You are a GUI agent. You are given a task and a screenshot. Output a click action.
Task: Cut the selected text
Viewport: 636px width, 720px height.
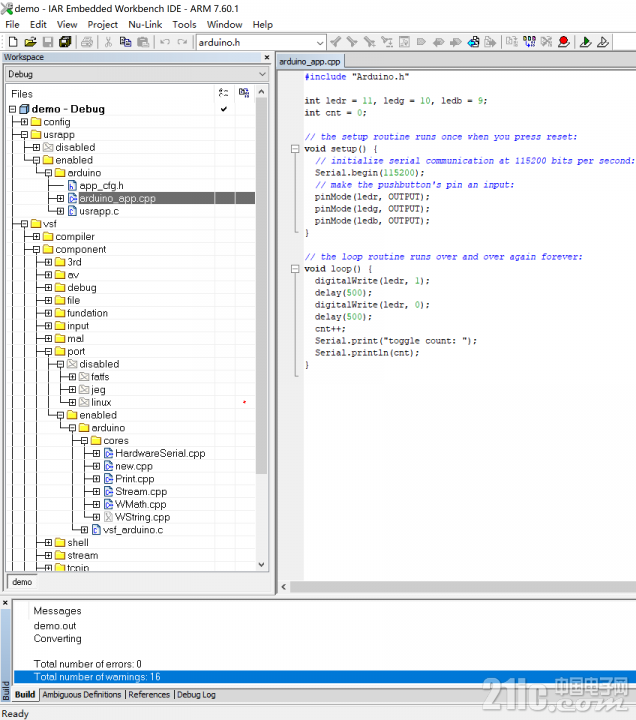(108, 42)
